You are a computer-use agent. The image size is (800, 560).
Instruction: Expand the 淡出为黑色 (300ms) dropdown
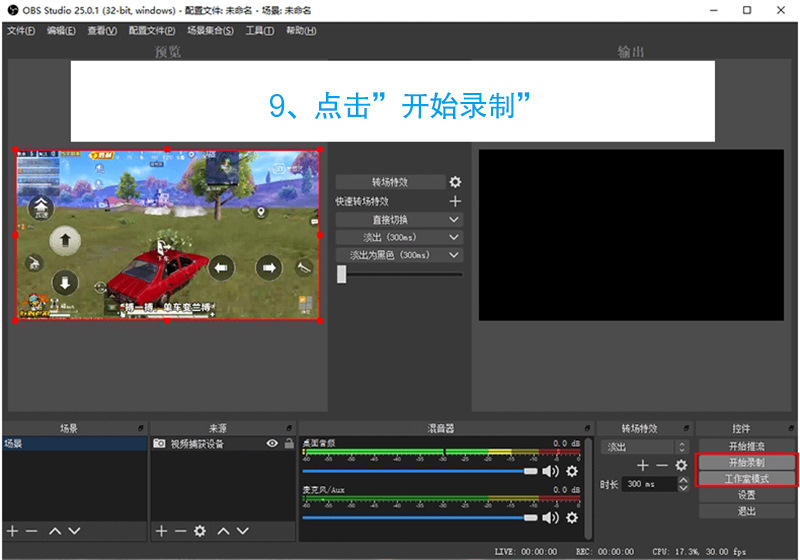tap(399, 254)
